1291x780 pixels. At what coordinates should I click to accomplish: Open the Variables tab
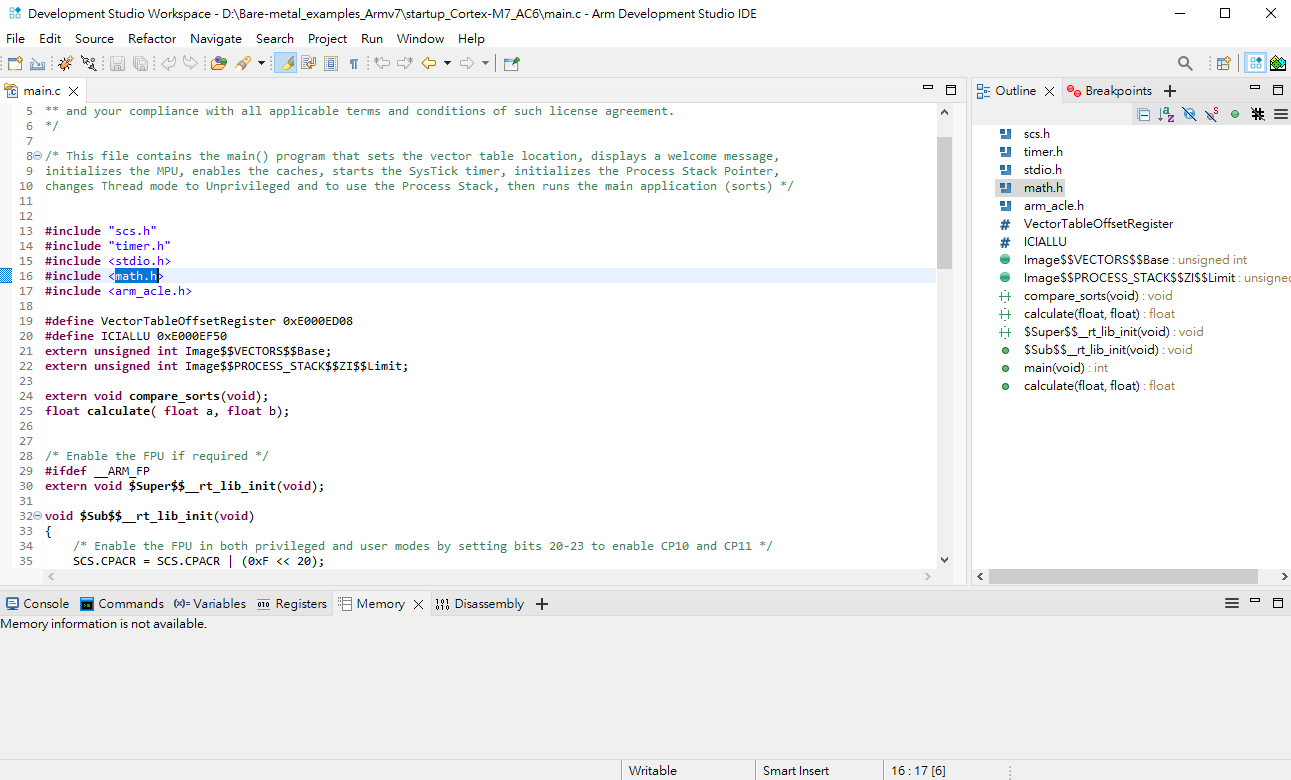pos(210,604)
